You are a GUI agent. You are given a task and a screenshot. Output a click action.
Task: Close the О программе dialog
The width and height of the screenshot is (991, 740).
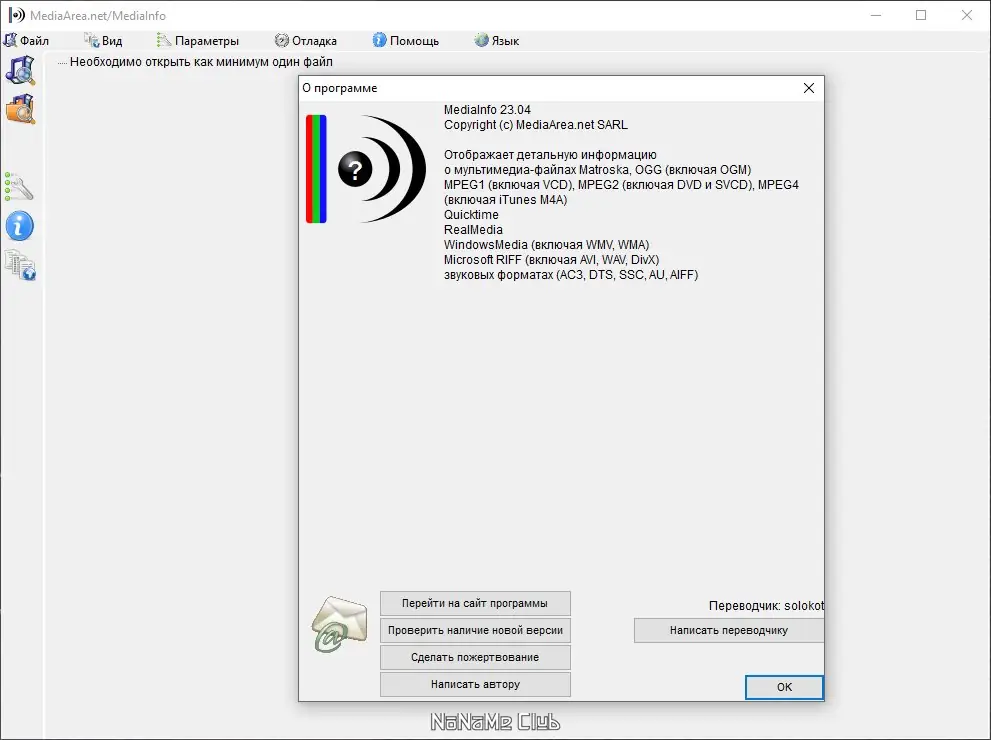click(x=809, y=88)
